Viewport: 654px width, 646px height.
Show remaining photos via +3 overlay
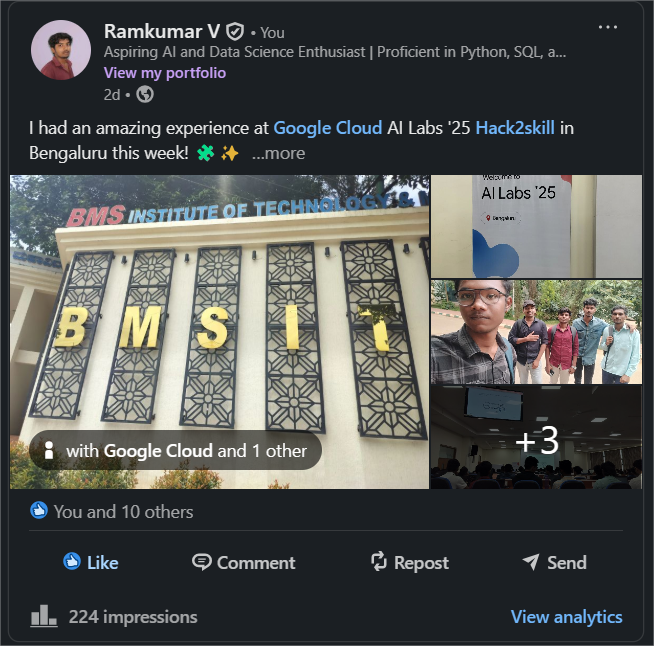pyautogui.click(x=536, y=439)
